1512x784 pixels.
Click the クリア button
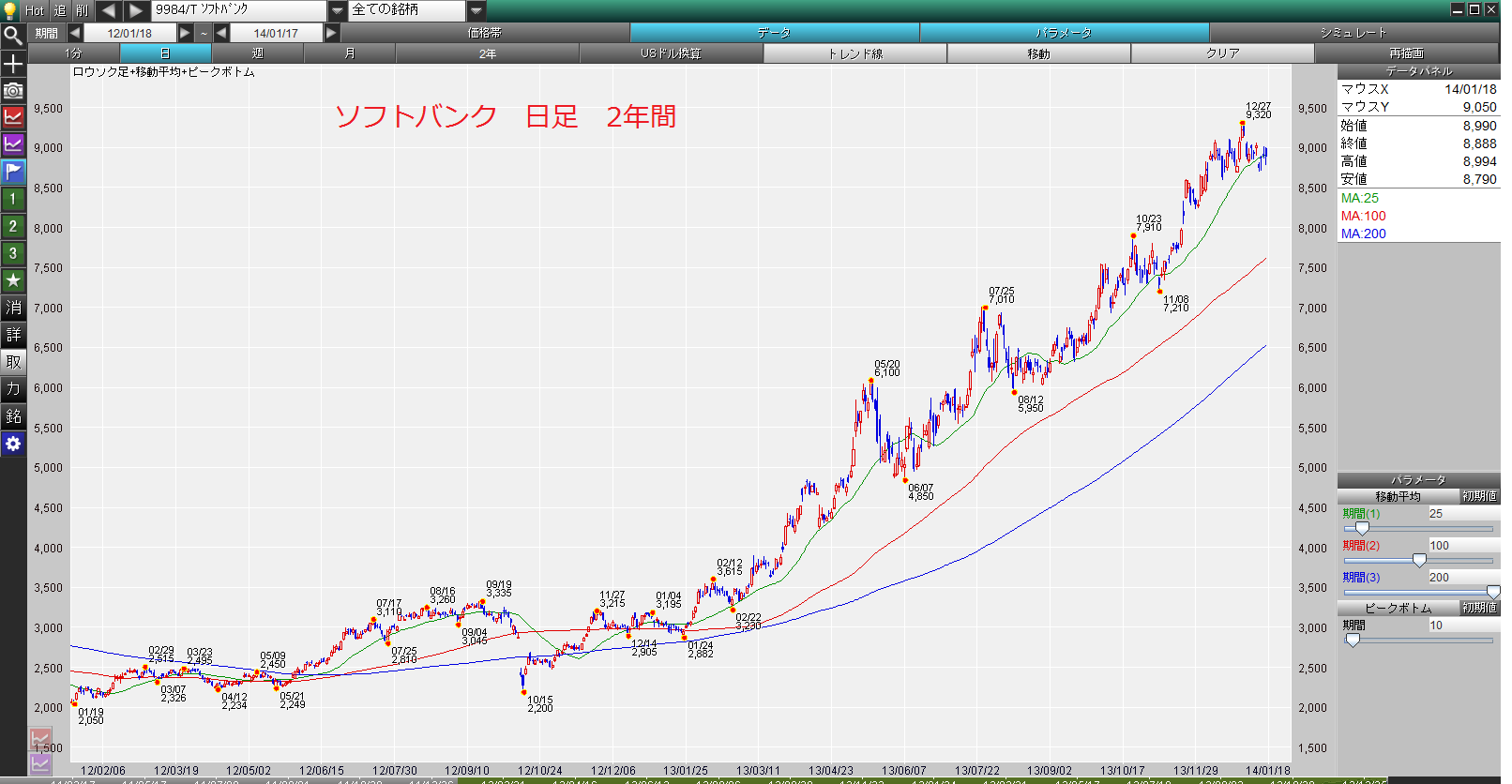click(x=1223, y=53)
